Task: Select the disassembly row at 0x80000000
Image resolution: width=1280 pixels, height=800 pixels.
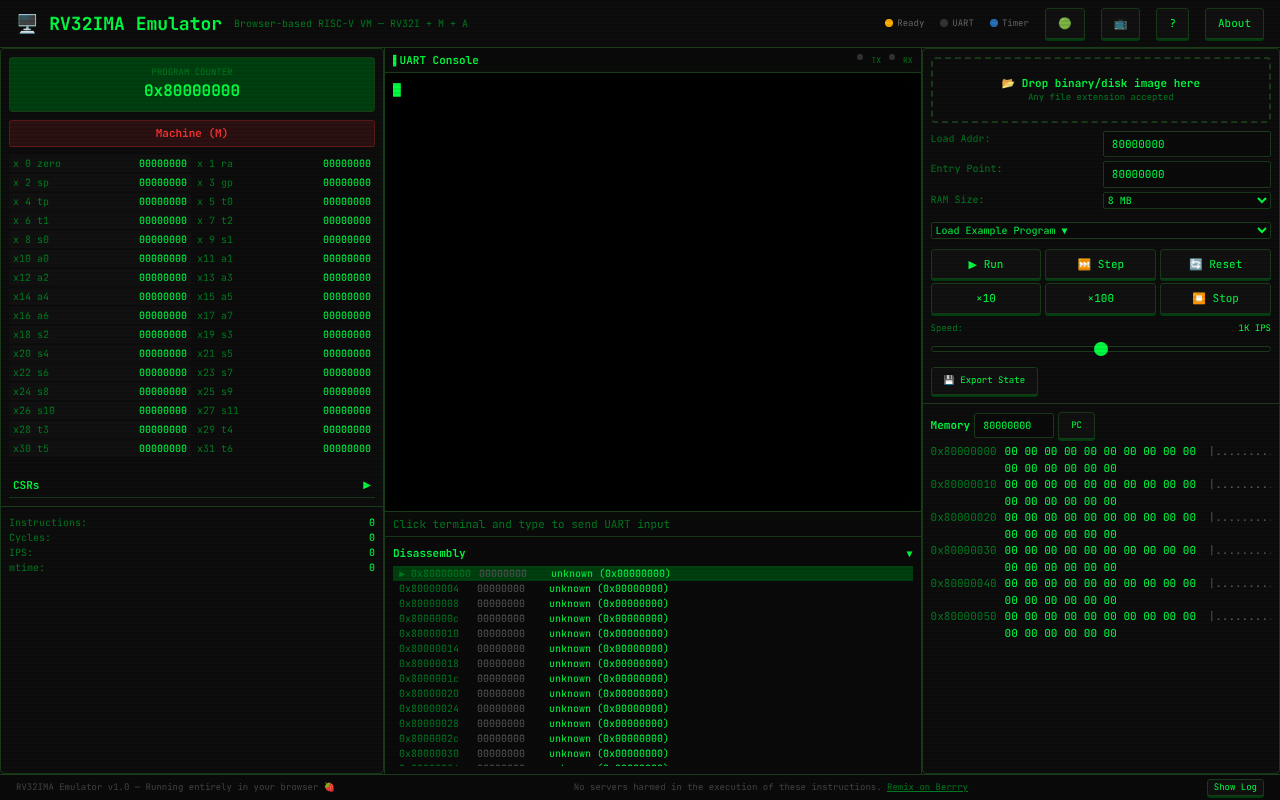Action: tap(653, 574)
